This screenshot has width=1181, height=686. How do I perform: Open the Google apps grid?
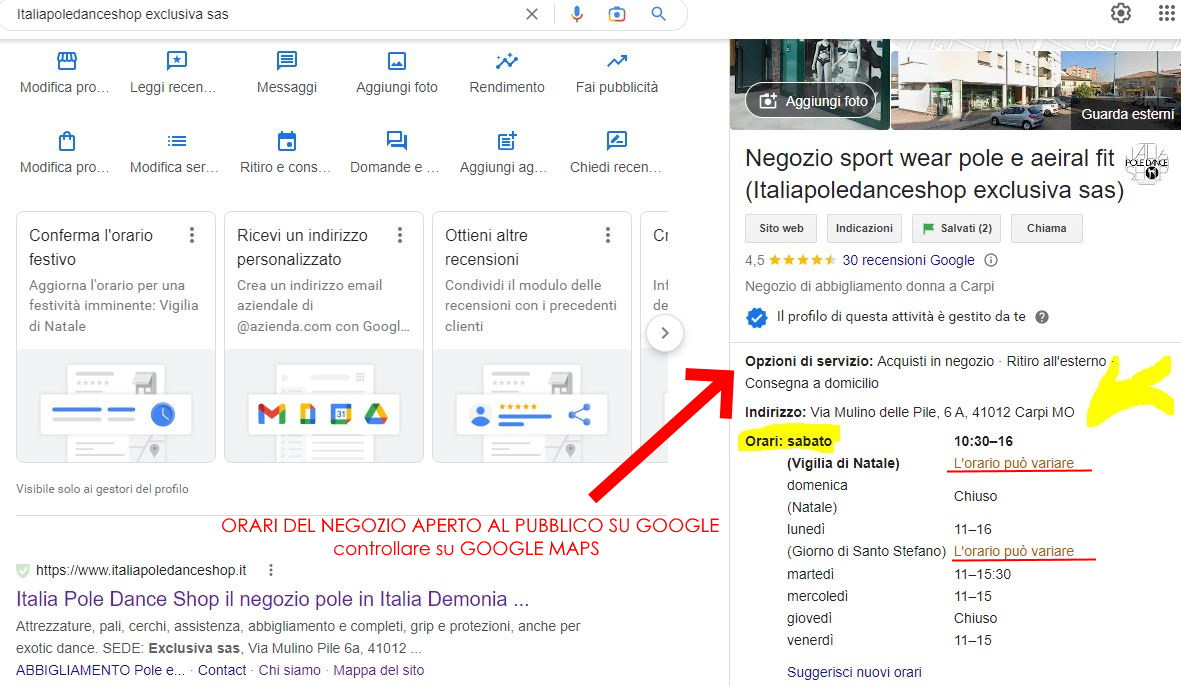point(1166,13)
